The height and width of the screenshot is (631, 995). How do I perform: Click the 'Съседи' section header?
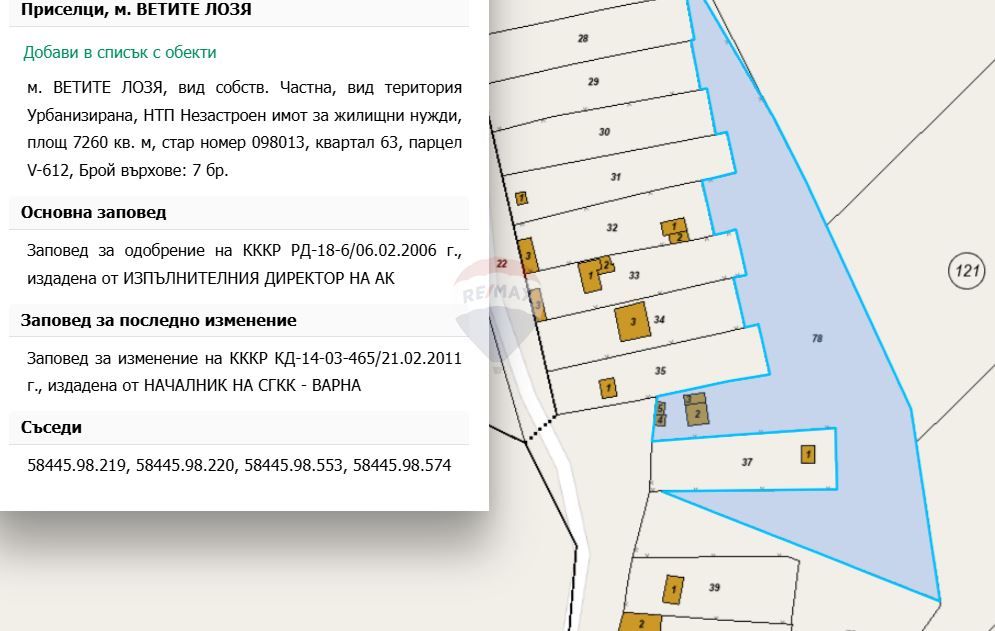tap(51, 428)
